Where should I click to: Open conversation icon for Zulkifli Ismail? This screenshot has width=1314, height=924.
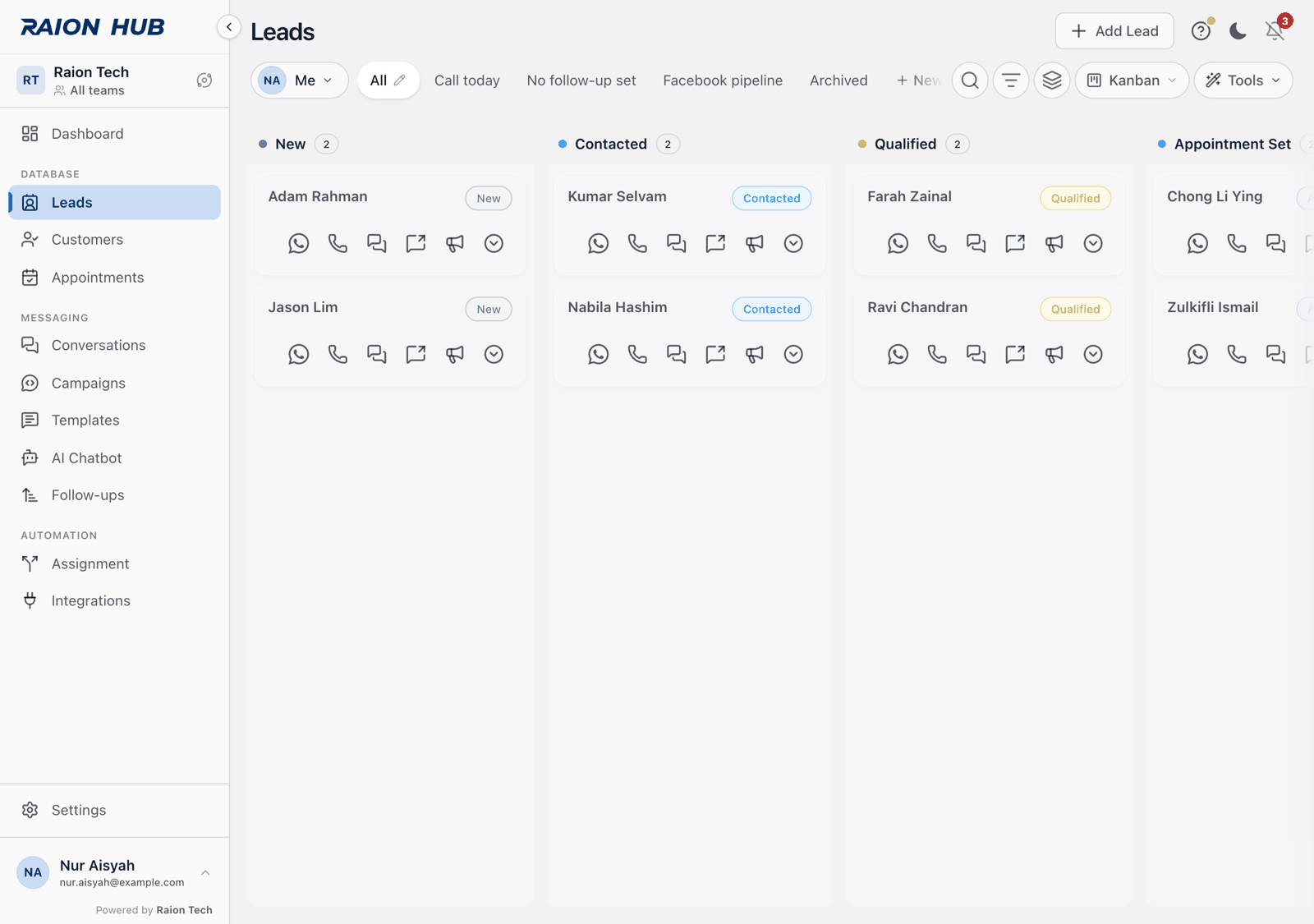[1276, 354]
